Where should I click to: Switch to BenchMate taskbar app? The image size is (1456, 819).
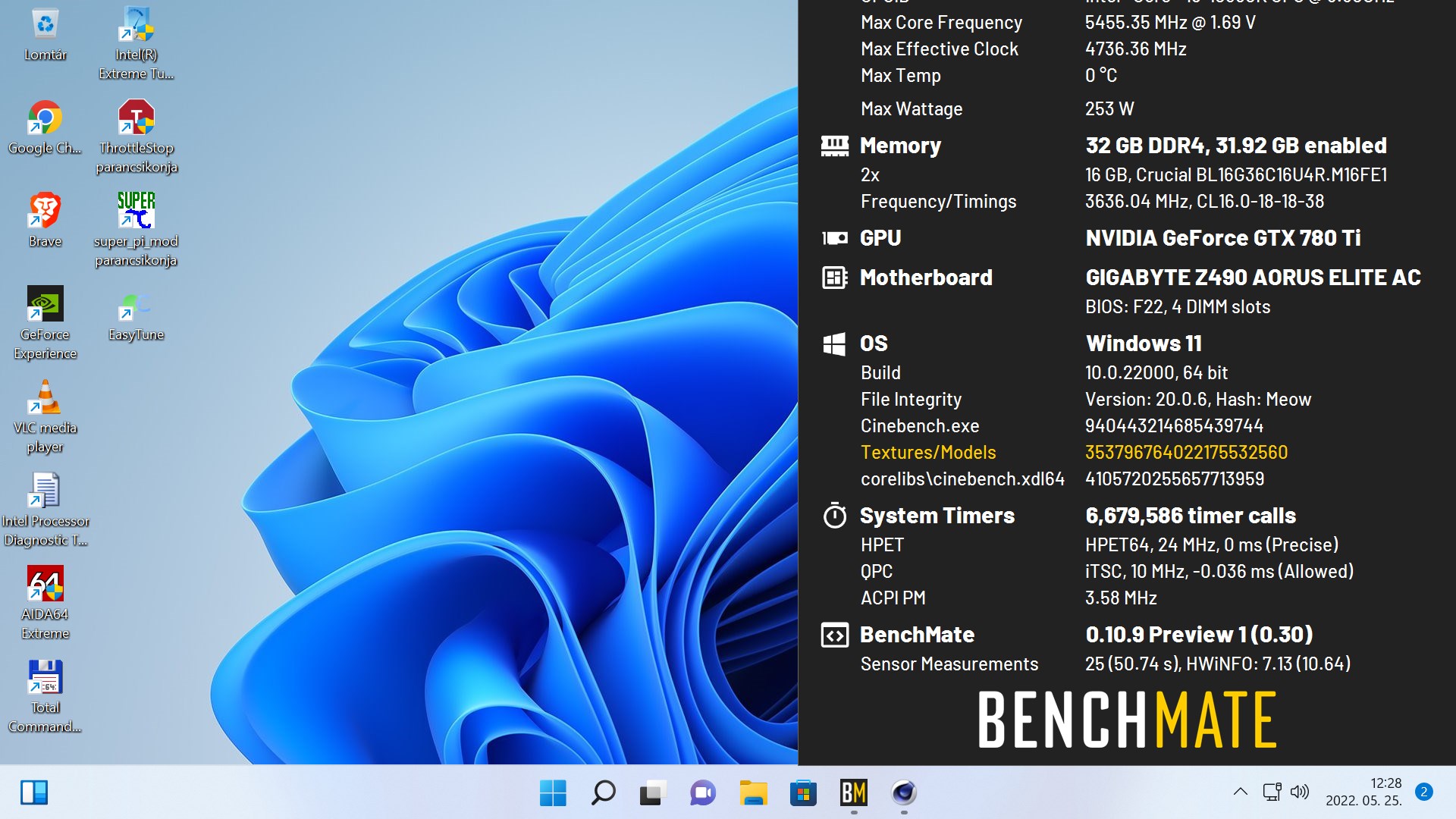point(853,792)
